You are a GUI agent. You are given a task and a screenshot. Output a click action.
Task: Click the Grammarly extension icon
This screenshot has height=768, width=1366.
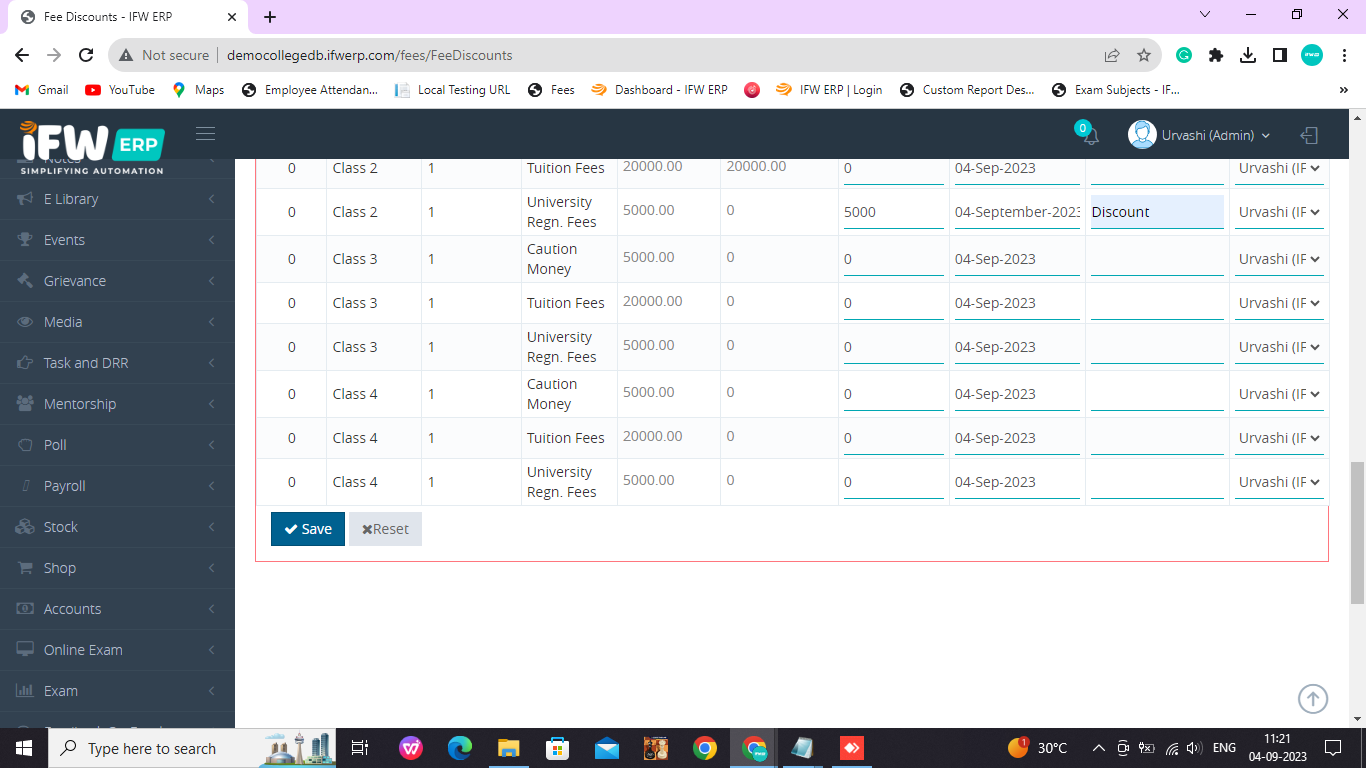click(1184, 55)
